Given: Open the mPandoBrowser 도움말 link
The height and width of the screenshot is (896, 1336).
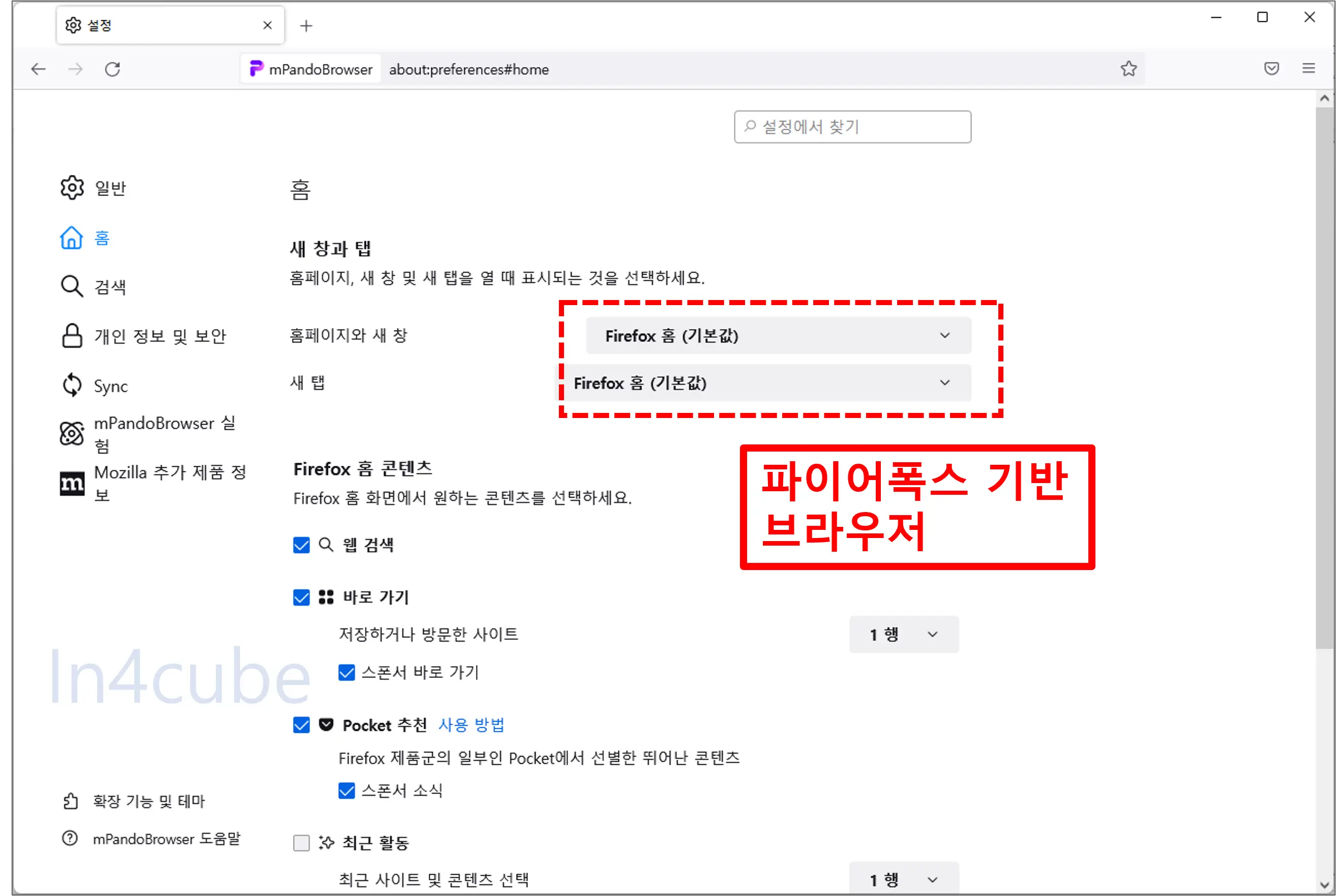Looking at the screenshot, I should [x=166, y=839].
